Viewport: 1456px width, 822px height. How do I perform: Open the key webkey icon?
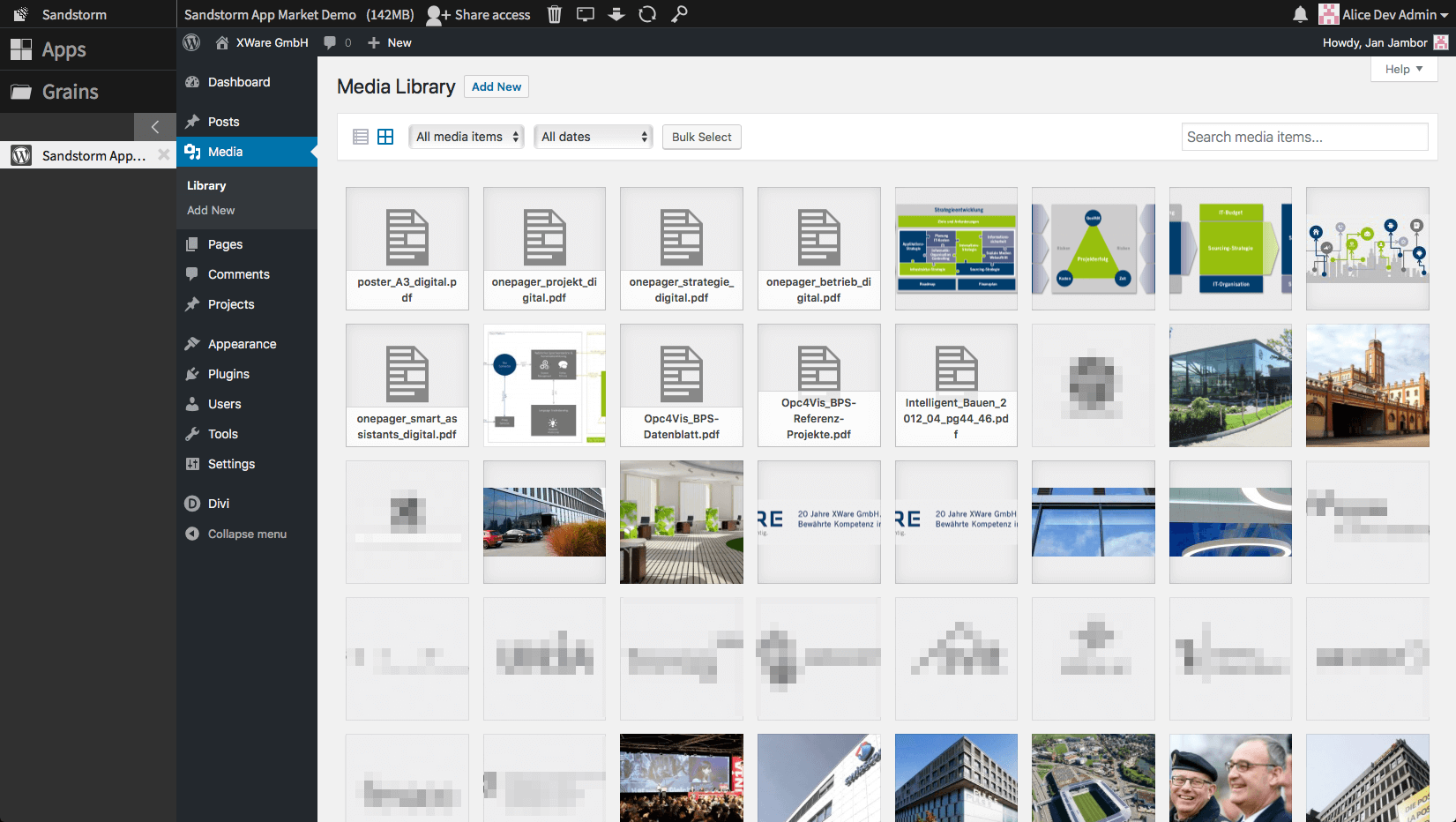pos(679,14)
